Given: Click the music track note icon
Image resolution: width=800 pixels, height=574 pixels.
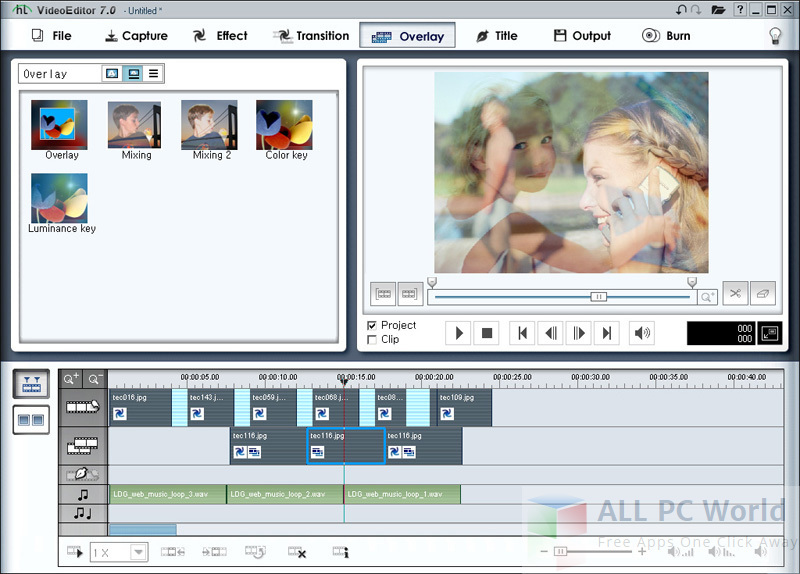Looking at the screenshot, I should coord(83,495).
